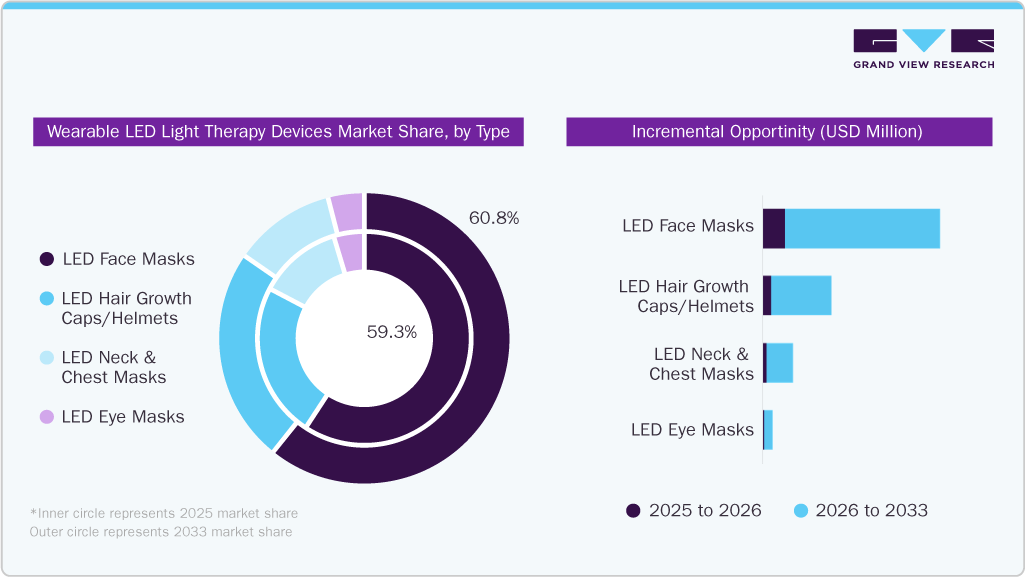Click the Hair Growth Caps 2025 to 2026 bar
Viewport: 1025px width, 577px height.
767,295
